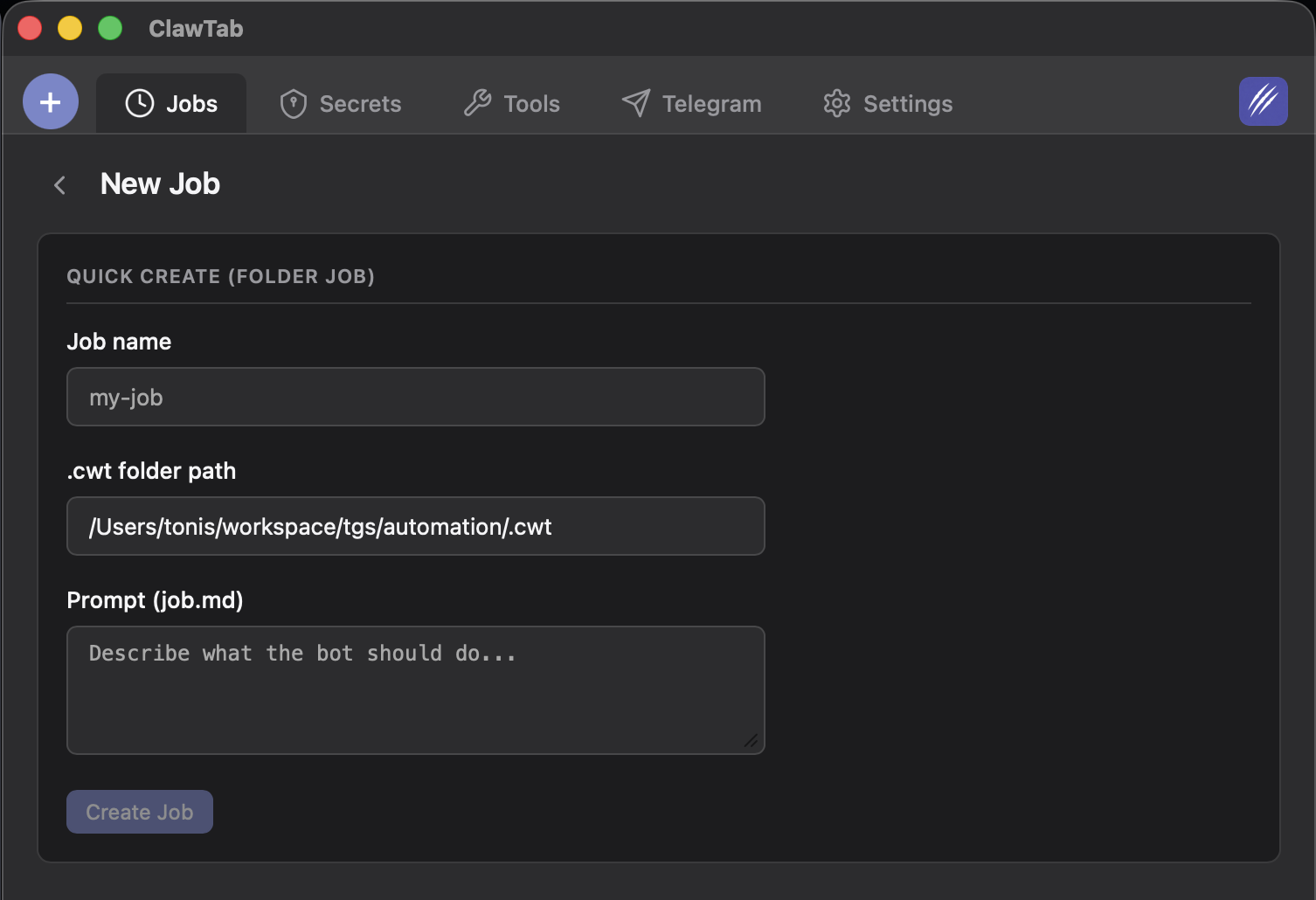Select the clock icon on the Jobs tab

140,103
